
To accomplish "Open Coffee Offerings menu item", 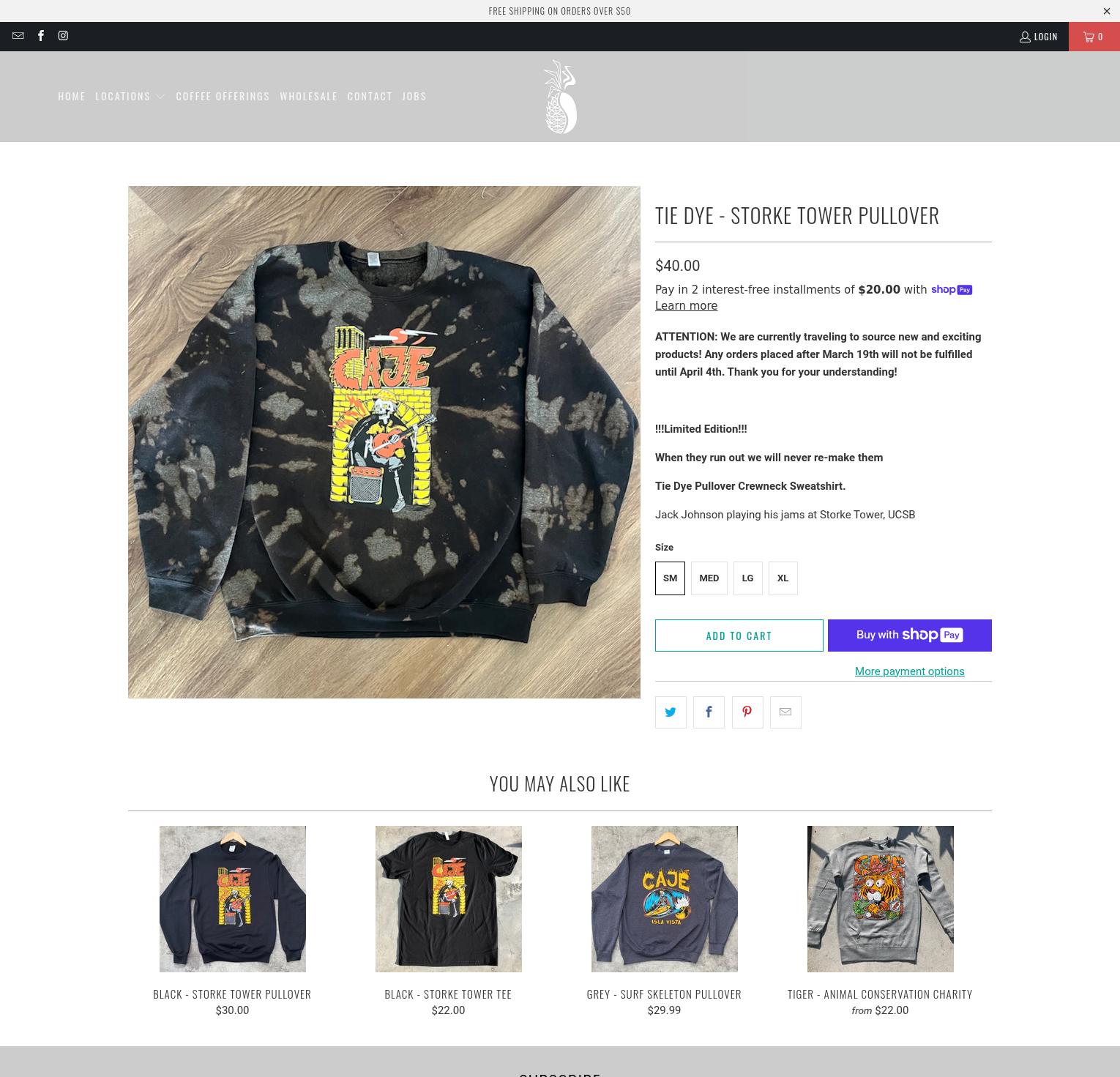I will (223, 96).
